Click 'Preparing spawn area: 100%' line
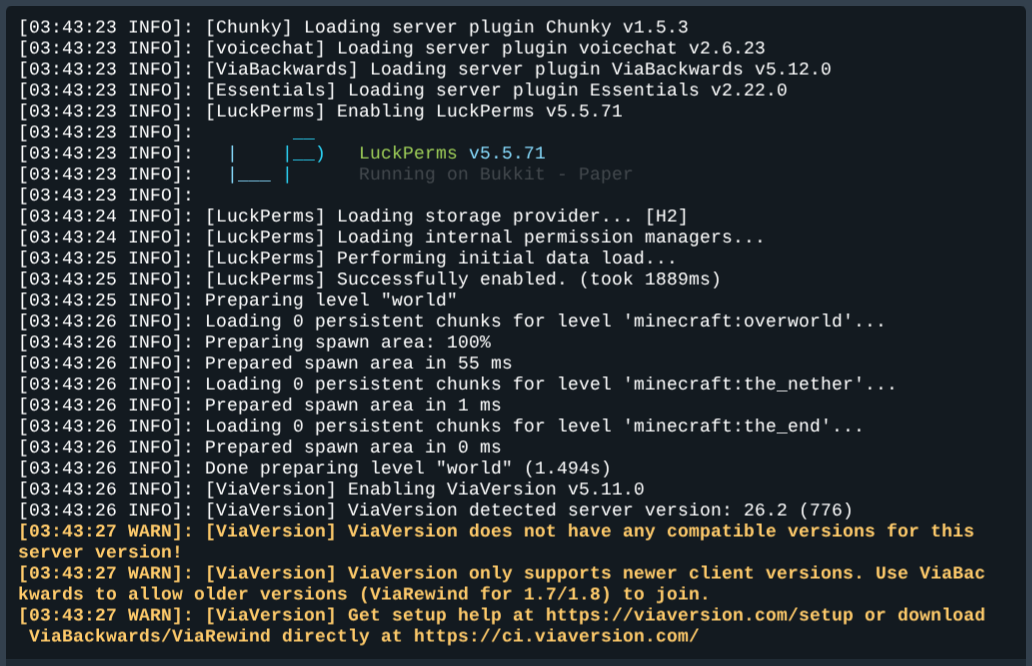Viewport: 1032px width, 666px height. tap(255, 343)
